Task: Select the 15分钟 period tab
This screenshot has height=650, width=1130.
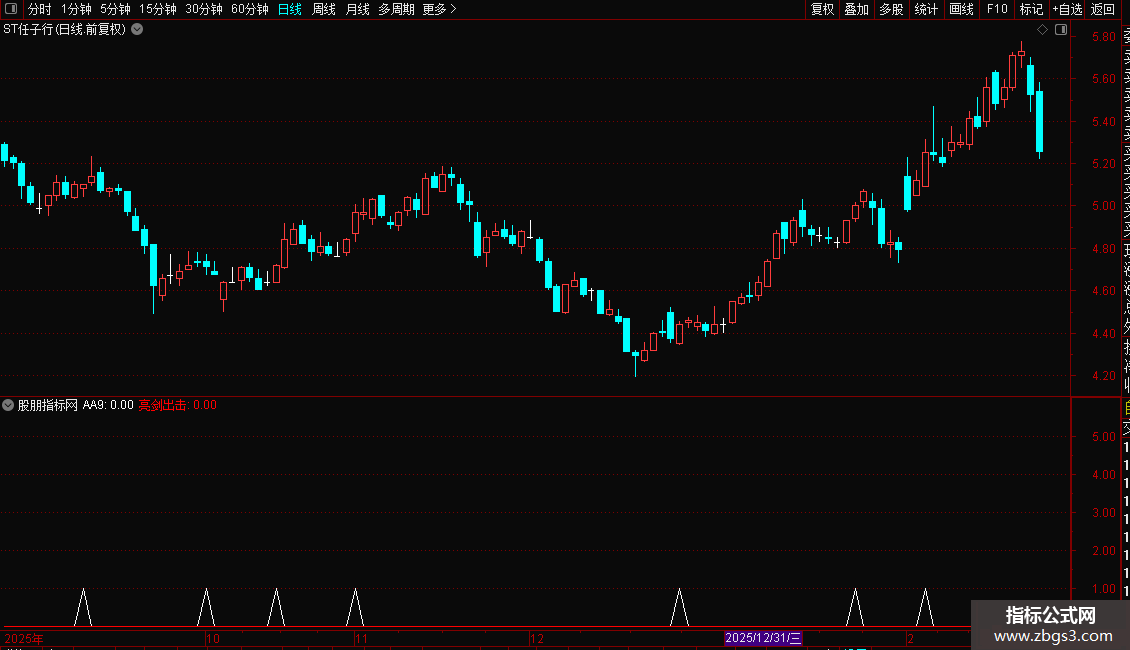Action: pos(158,9)
